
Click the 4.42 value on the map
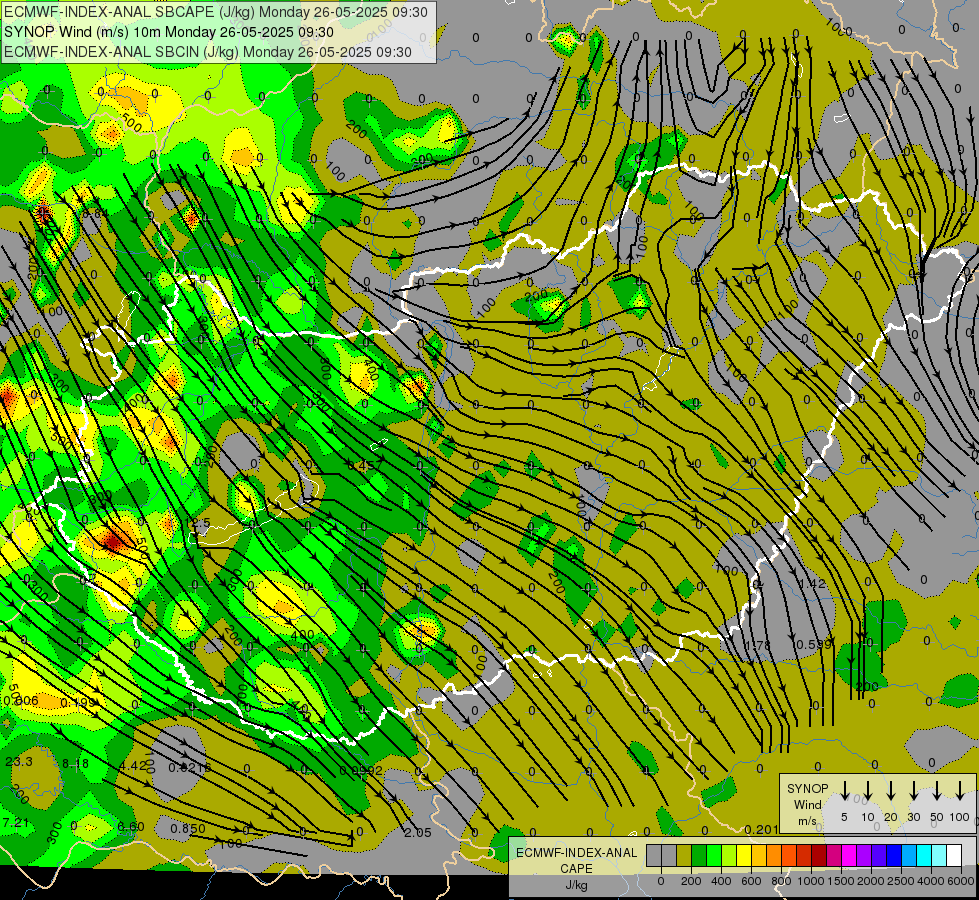tap(132, 765)
